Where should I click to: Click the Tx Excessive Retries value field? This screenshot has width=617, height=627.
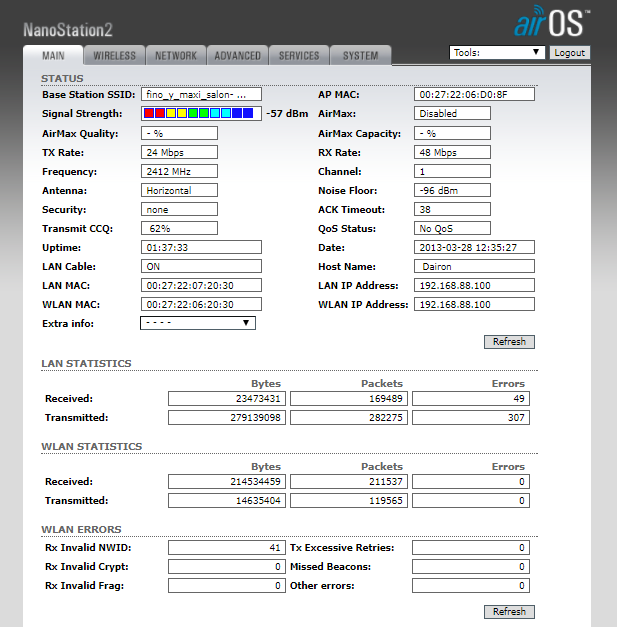[x=471, y=547]
